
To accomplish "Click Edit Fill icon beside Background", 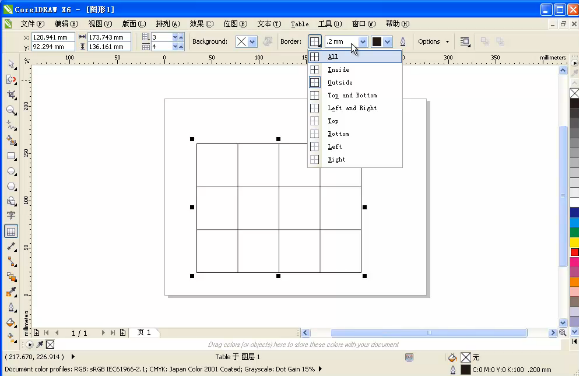I will [267, 41].
